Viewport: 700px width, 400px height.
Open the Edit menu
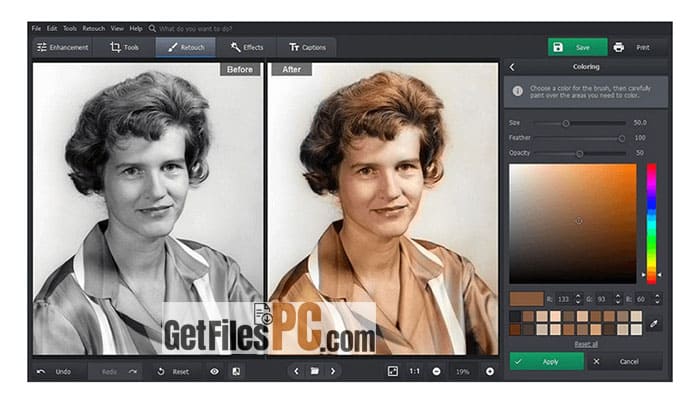click(x=52, y=29)
